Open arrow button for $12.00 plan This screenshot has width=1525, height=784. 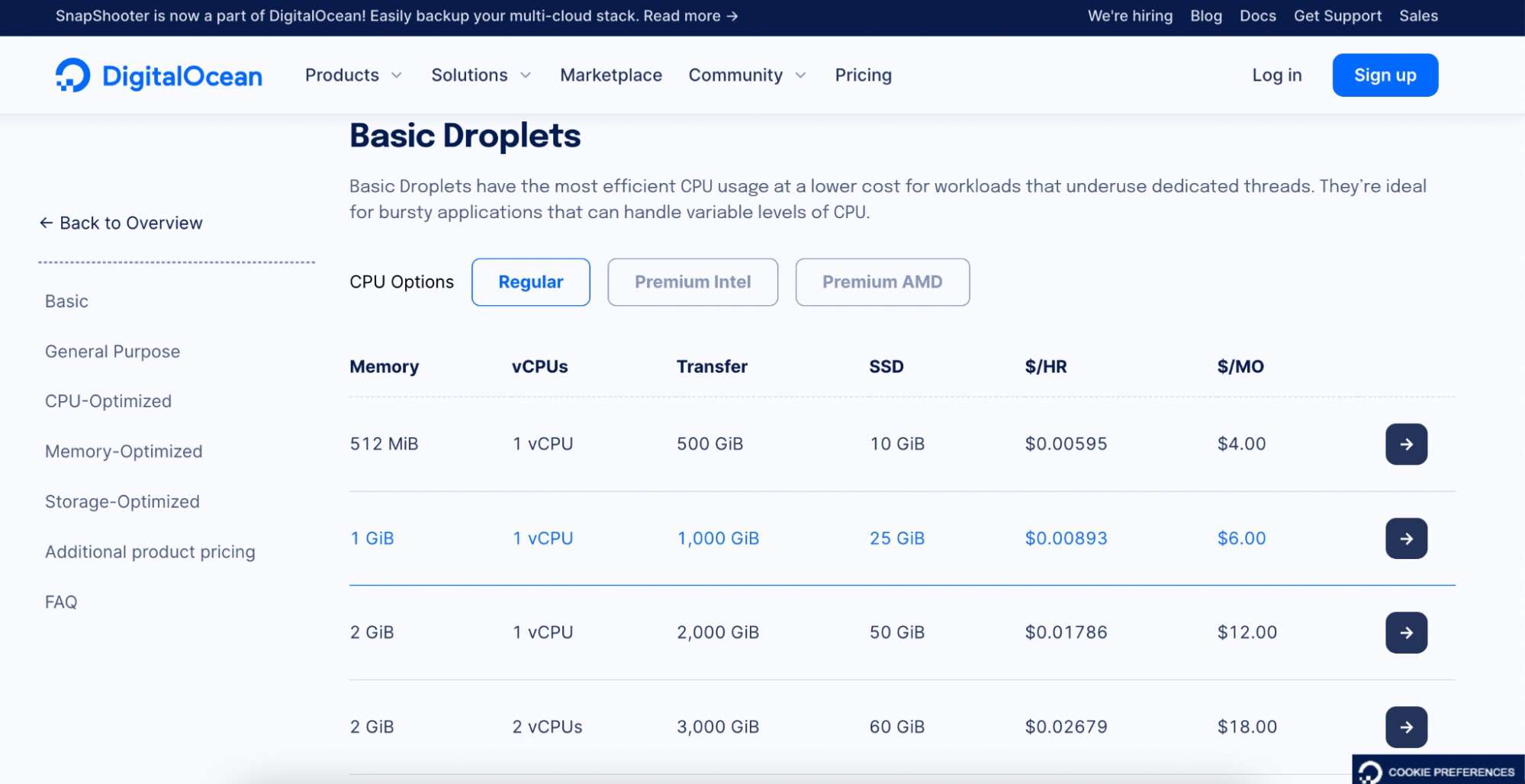coord(1406,632)
